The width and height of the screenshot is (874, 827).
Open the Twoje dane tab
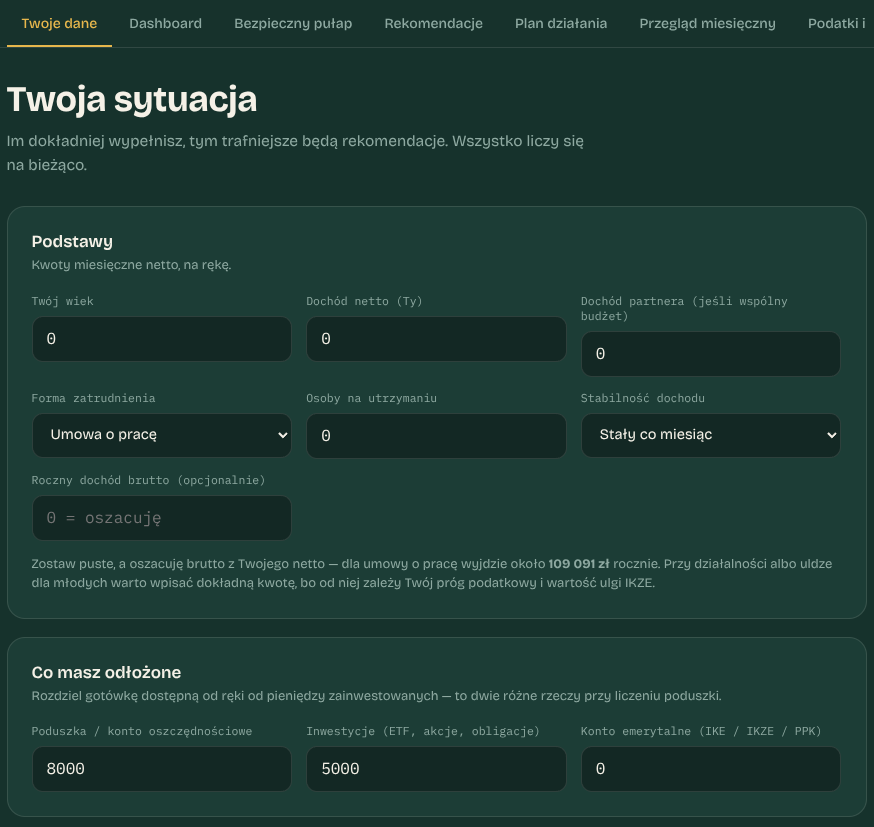[x=59, y=23]
